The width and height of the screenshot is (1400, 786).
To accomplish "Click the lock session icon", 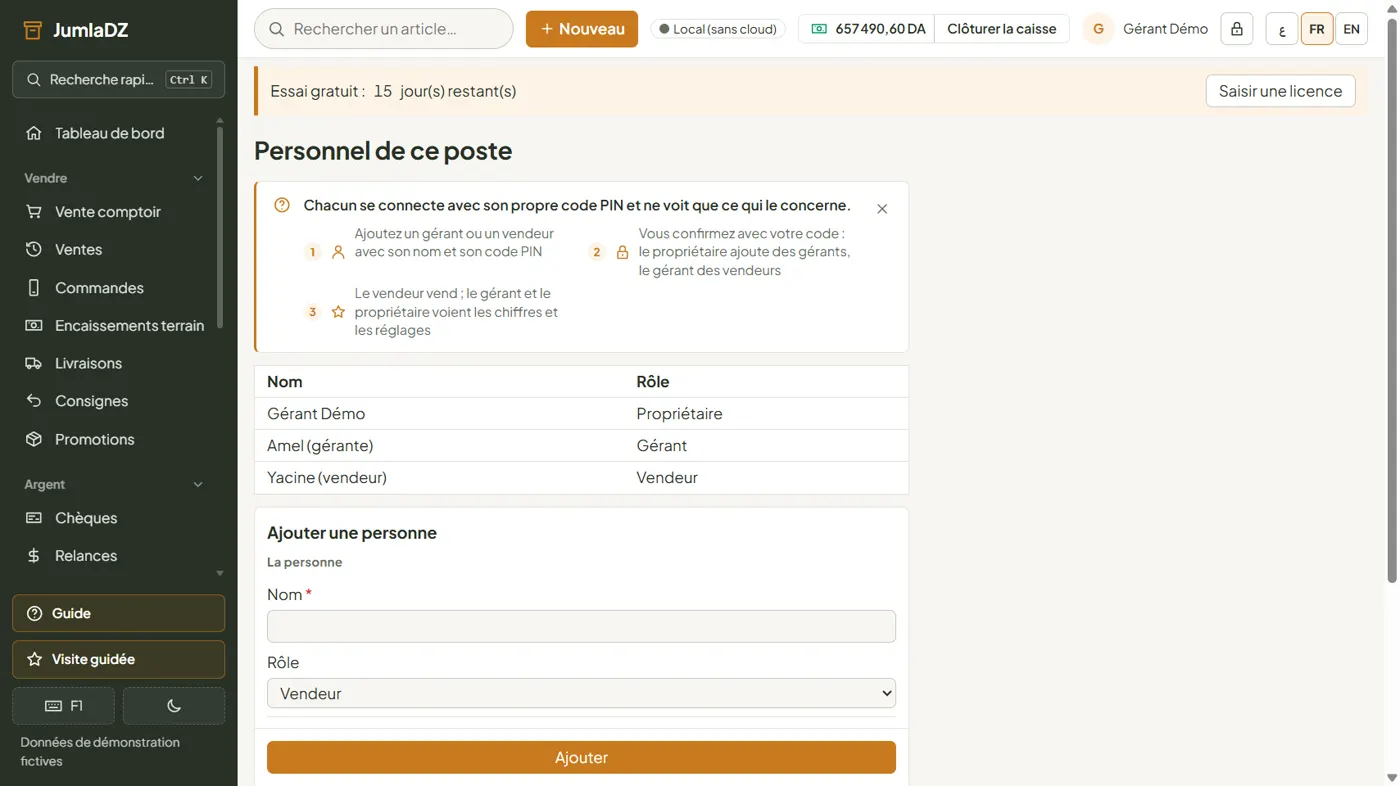I will [1237, 29].
